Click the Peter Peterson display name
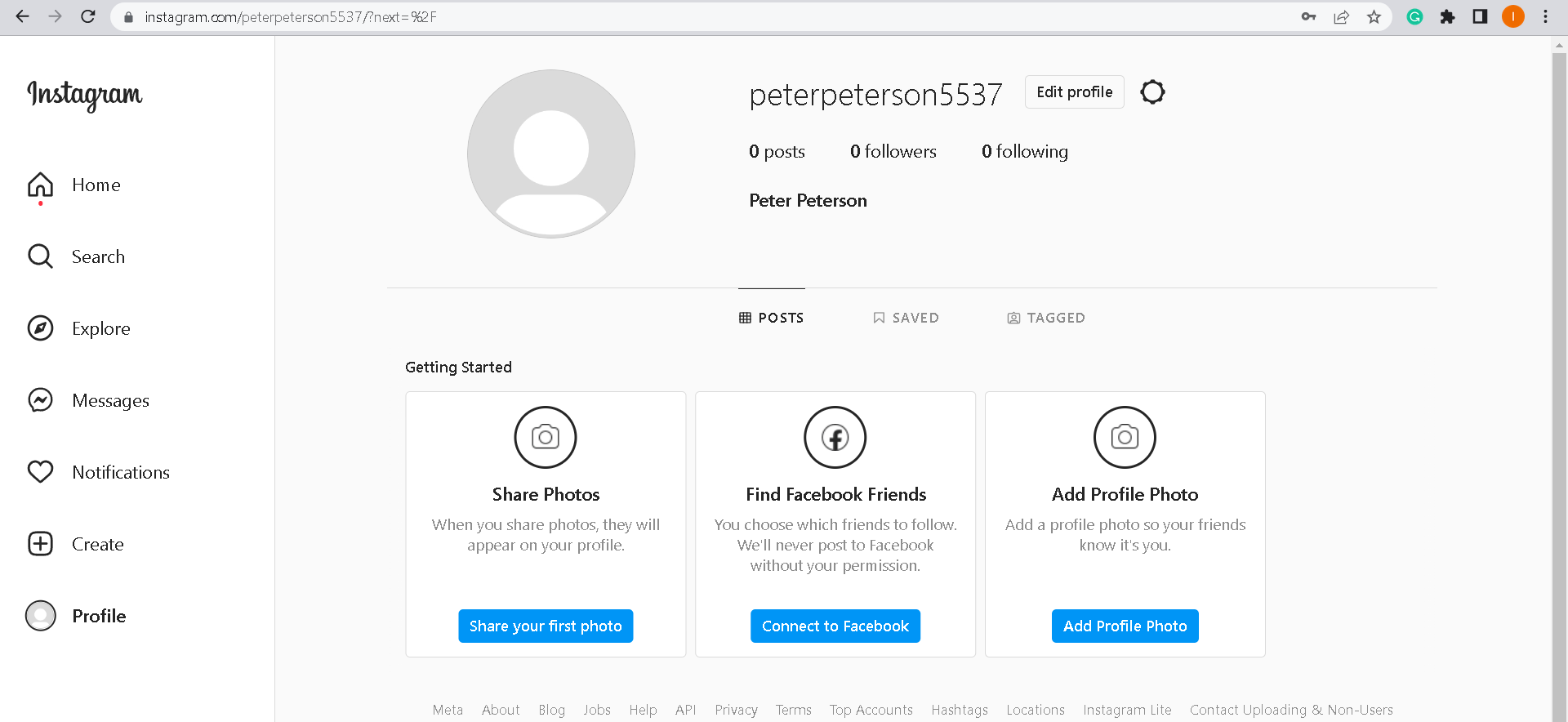The width and height of the screenshot is (1568, 722). (808, 201)
